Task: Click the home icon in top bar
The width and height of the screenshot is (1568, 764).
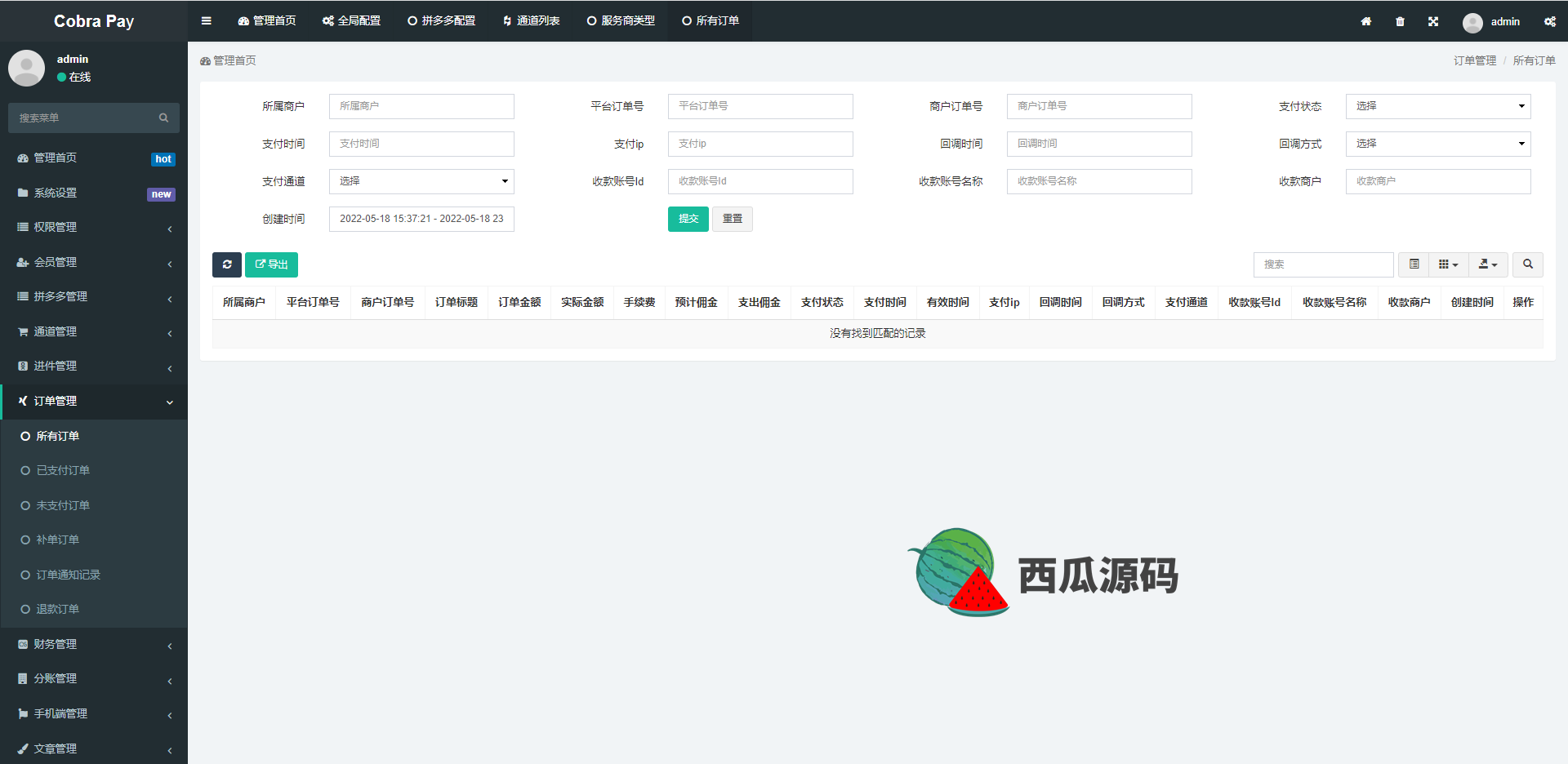Action: tap(1366, 22)
